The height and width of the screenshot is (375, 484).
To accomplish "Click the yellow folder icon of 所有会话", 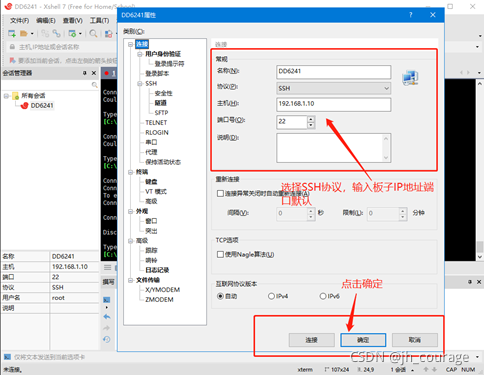I will (x=15, y=96).
